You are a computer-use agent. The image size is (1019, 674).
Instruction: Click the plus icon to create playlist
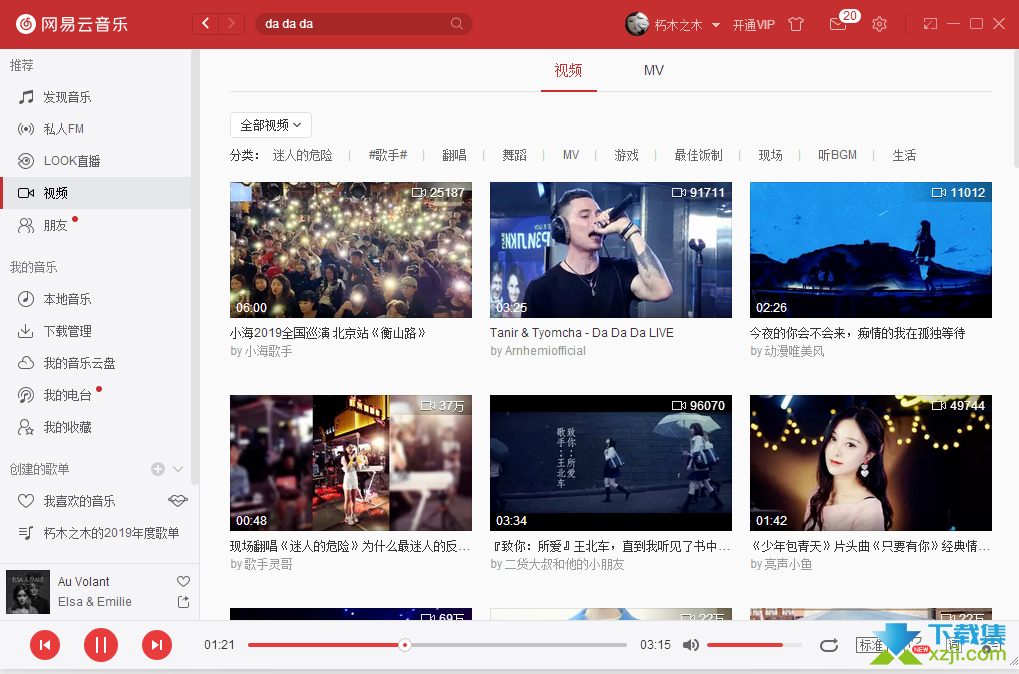click(158, 469)
